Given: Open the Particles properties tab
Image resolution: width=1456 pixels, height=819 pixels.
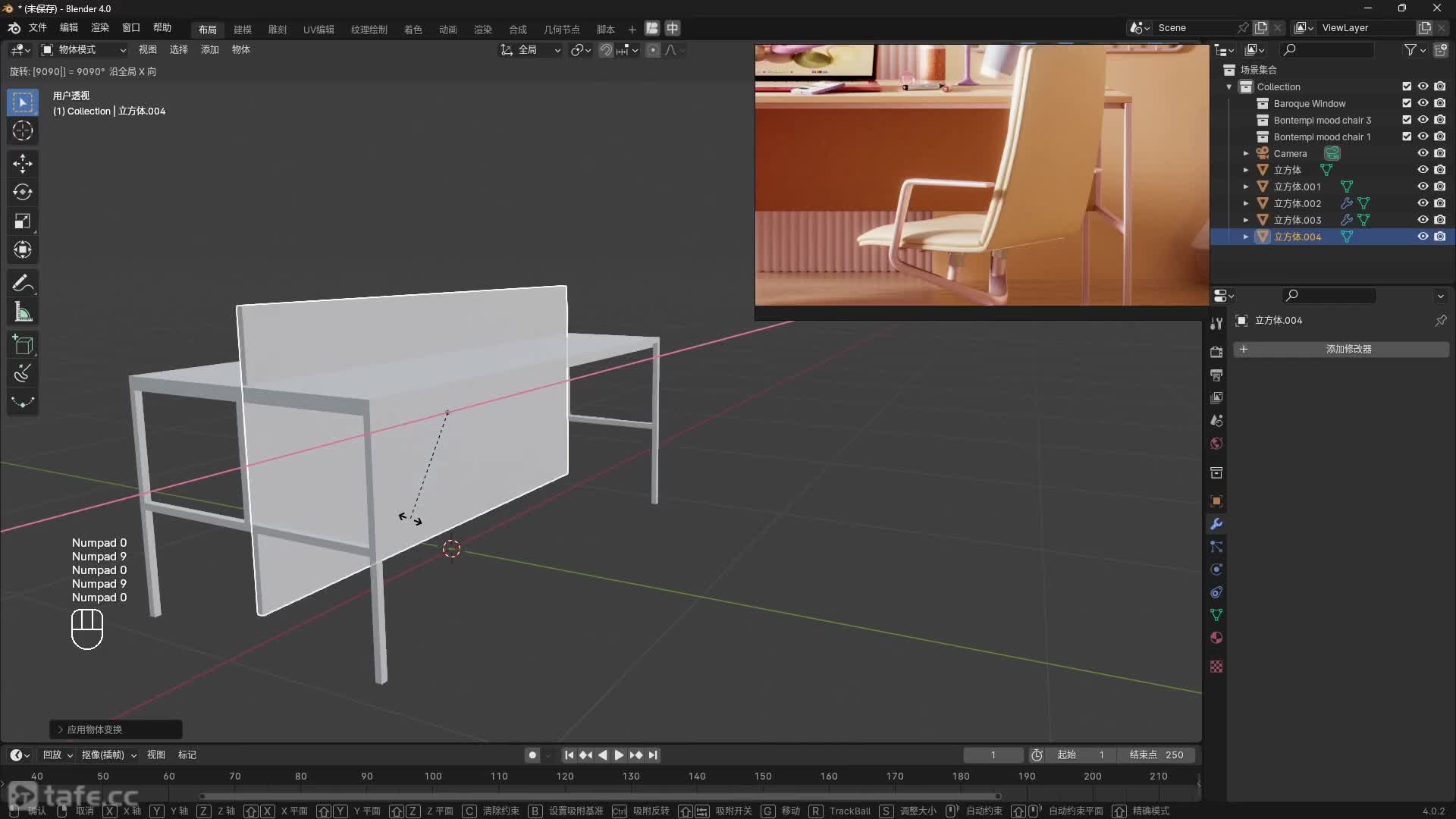Looking at the screenshot, I should pyautogui.click(x=1216, y=547).
